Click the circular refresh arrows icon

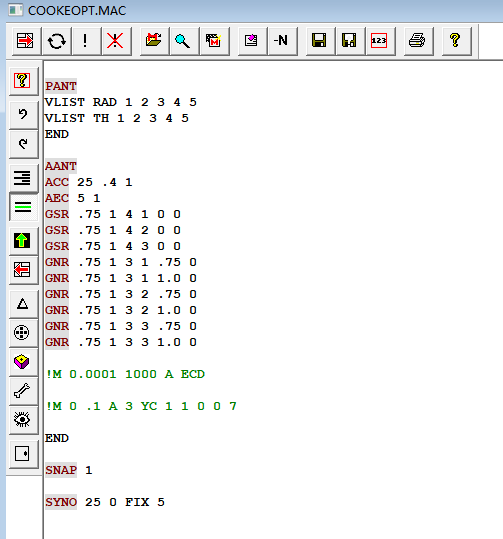pos(56,41)
